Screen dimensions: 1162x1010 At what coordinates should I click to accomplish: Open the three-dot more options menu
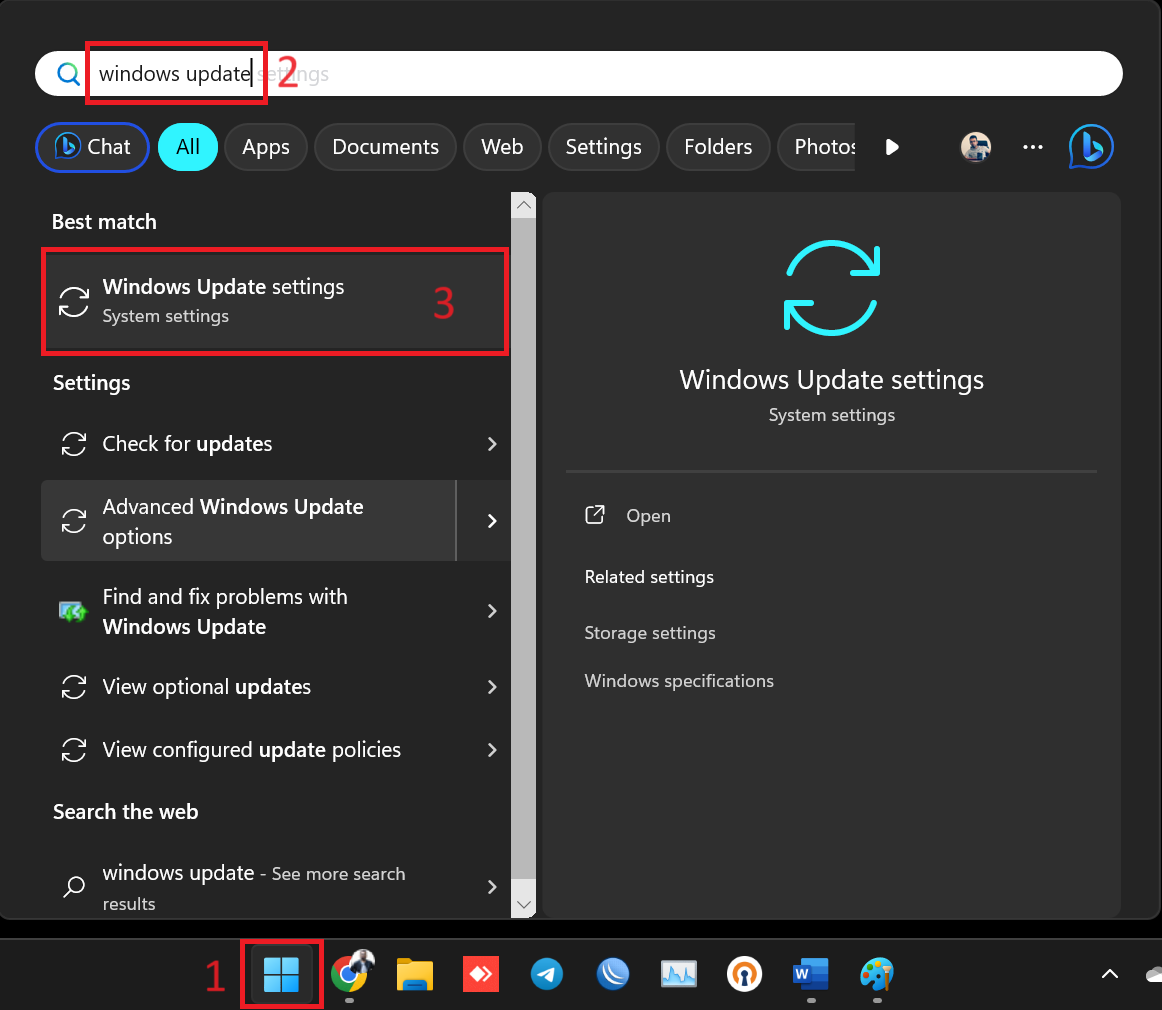[x=1032, y=147]
